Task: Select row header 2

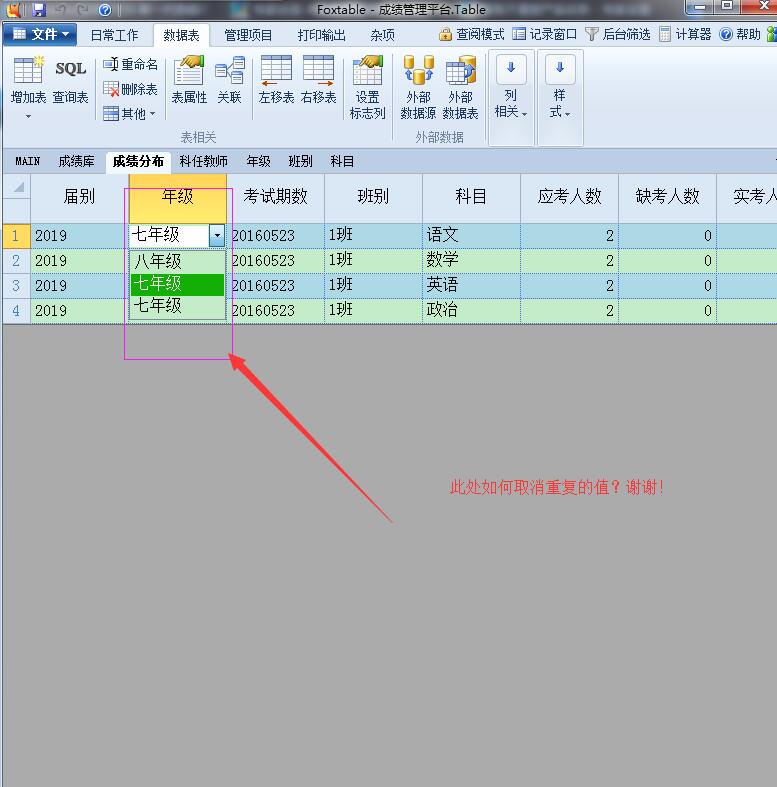Action: 17,261
